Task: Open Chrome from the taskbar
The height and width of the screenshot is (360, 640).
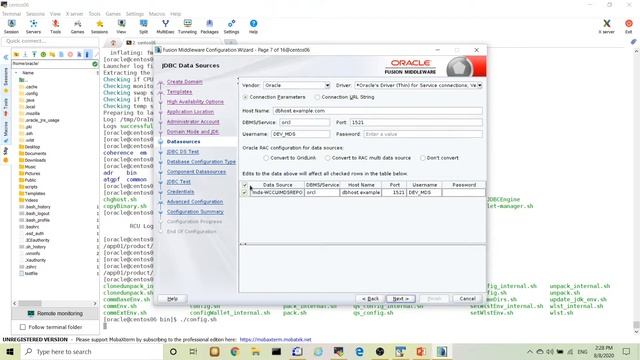Action: tap(235, 351)
